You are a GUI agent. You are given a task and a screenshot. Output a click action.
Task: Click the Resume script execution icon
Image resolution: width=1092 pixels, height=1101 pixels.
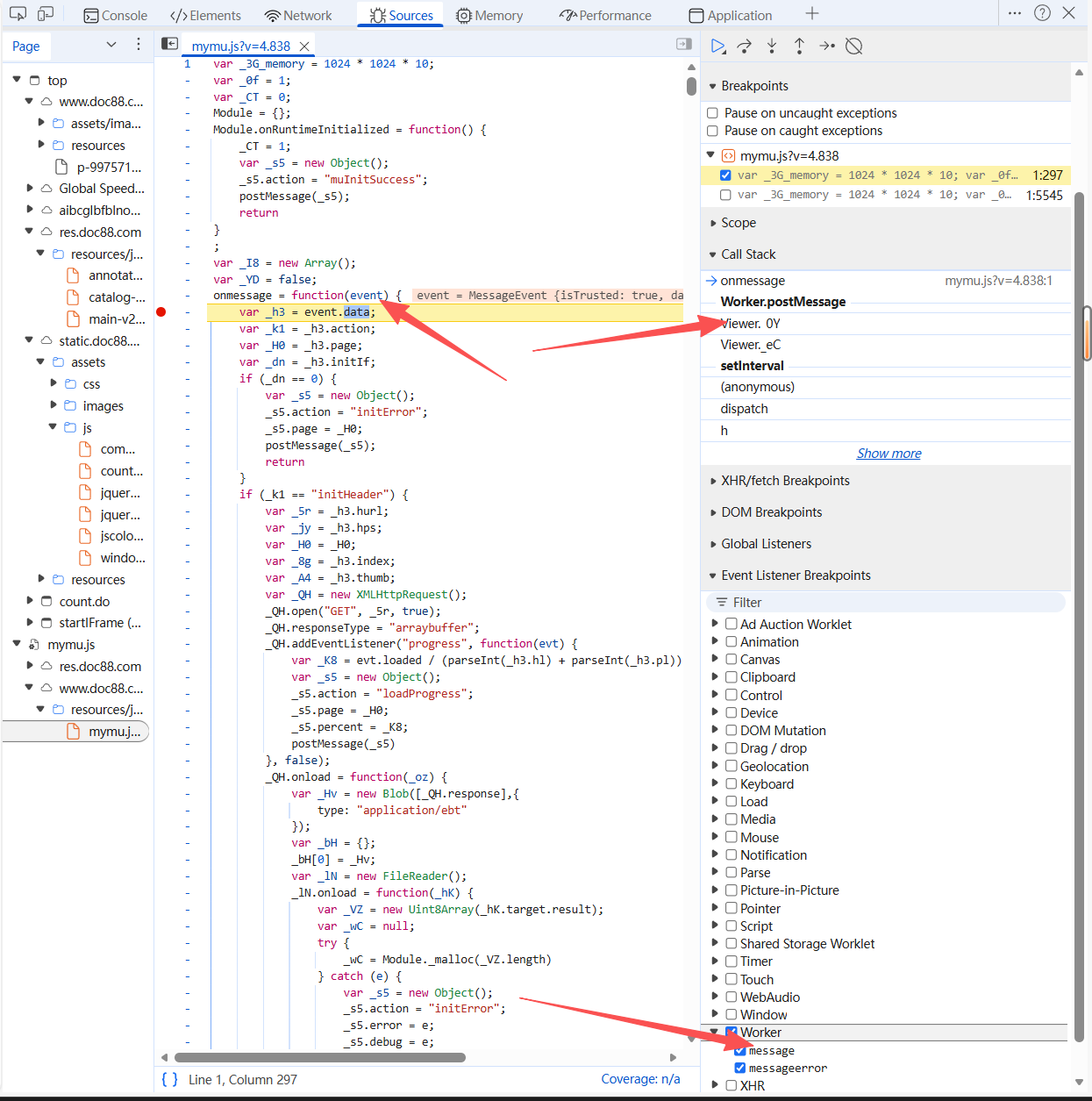(717, 46)
